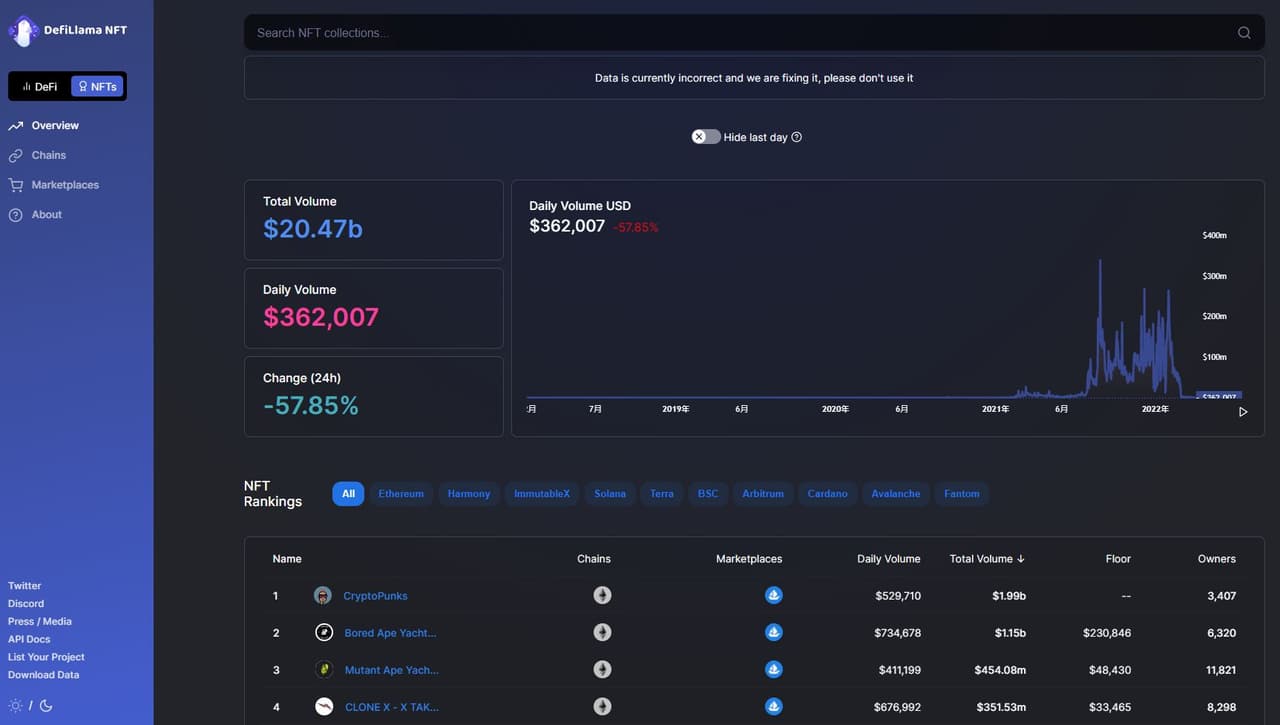This screenshot has height=725, width=1280.
Task: Switch to light mode with sun icon
Action: tap(15, 706)
